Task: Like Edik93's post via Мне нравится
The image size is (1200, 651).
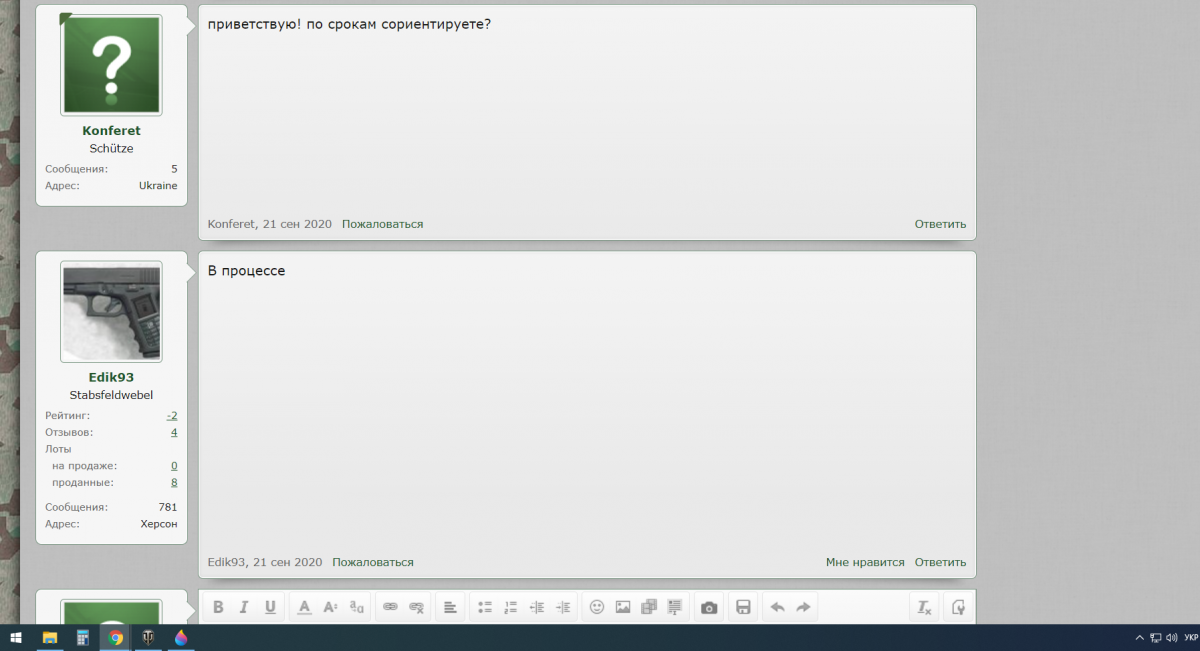Action: (x=865, y=562)
